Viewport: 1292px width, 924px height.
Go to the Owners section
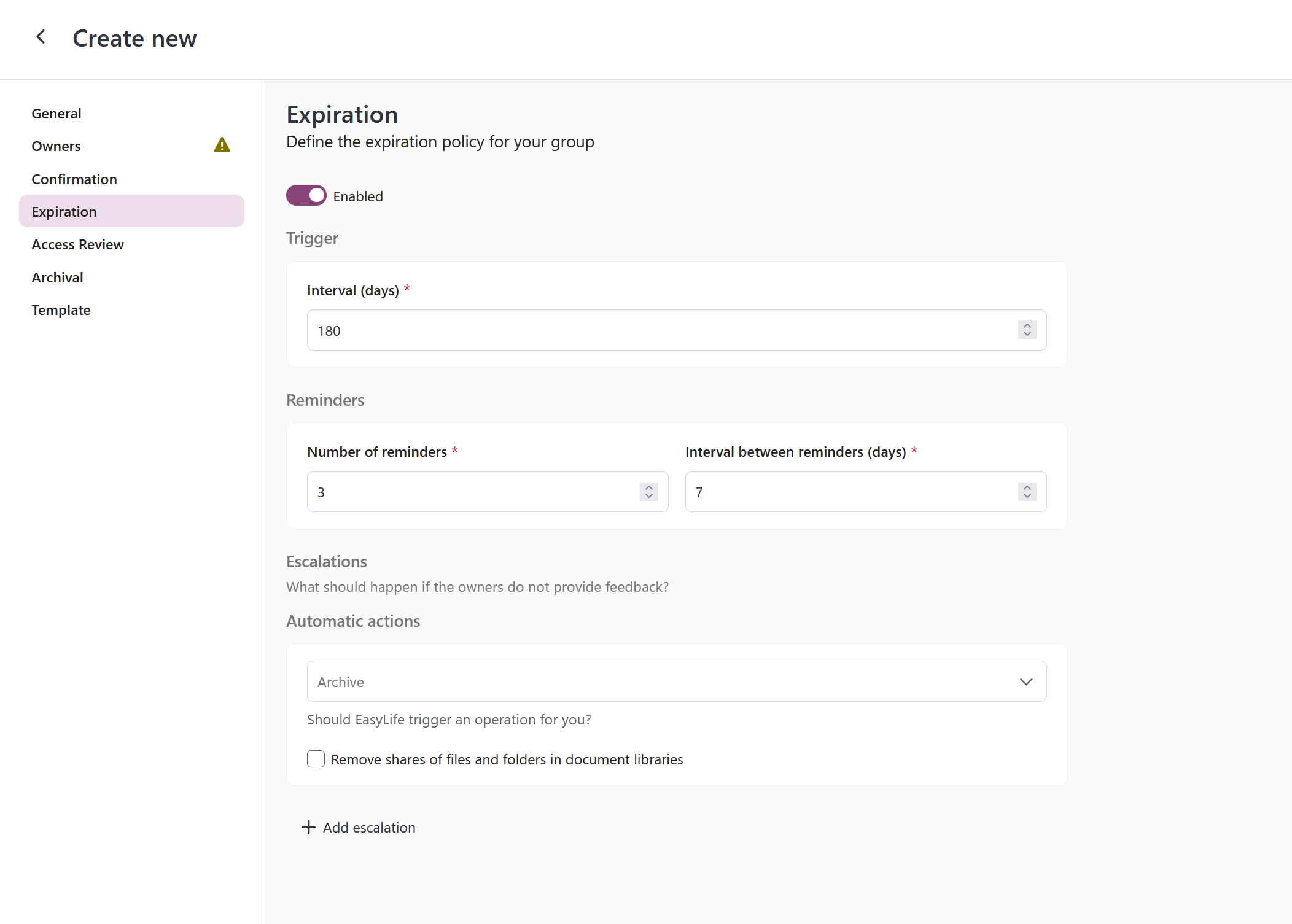56,146
